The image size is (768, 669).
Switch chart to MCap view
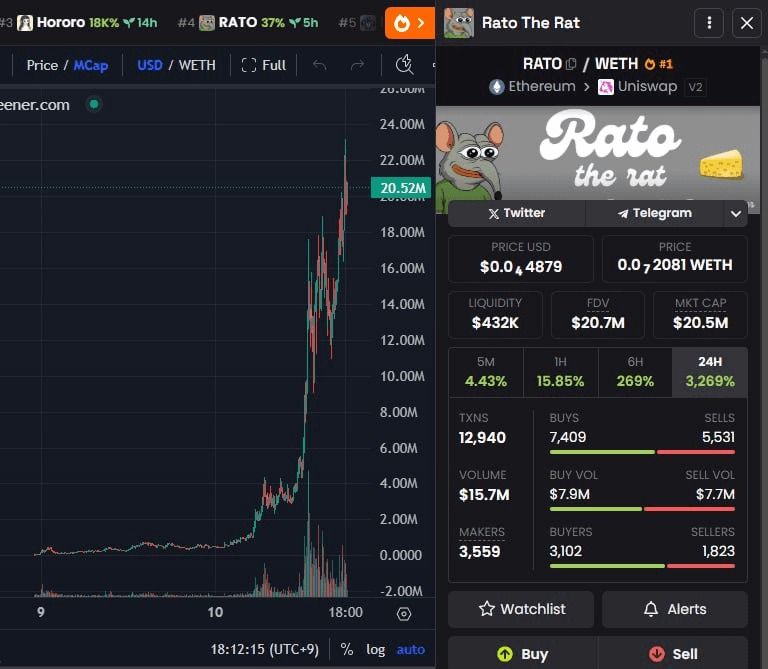click(91, 65)
